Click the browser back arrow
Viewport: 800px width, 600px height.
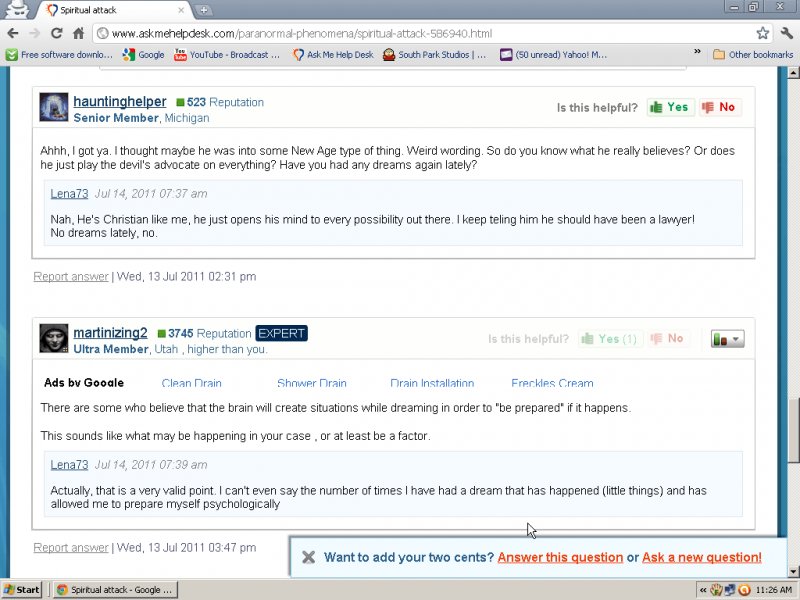click(x=13, y=33)
